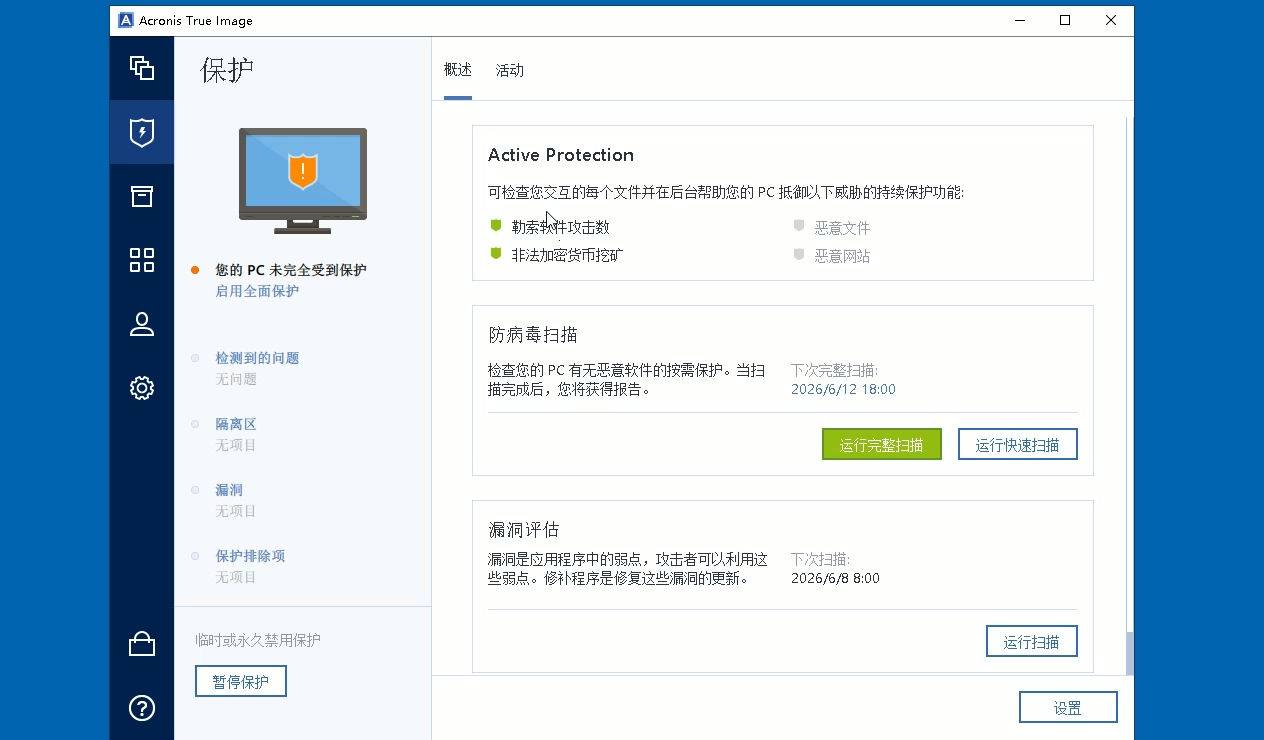
Task: Maximize the Acronis True Image window
Action: [1065, 20]
